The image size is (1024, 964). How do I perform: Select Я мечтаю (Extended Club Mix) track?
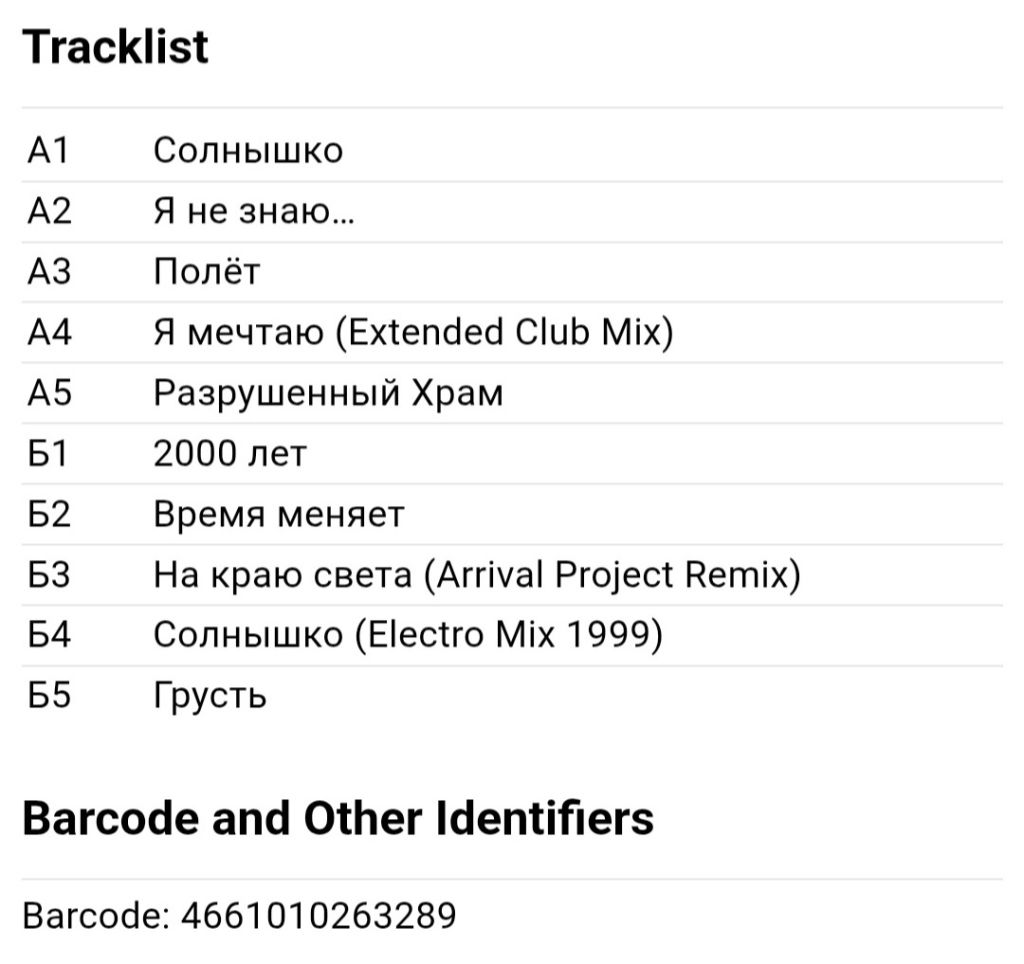pos(512,332)
